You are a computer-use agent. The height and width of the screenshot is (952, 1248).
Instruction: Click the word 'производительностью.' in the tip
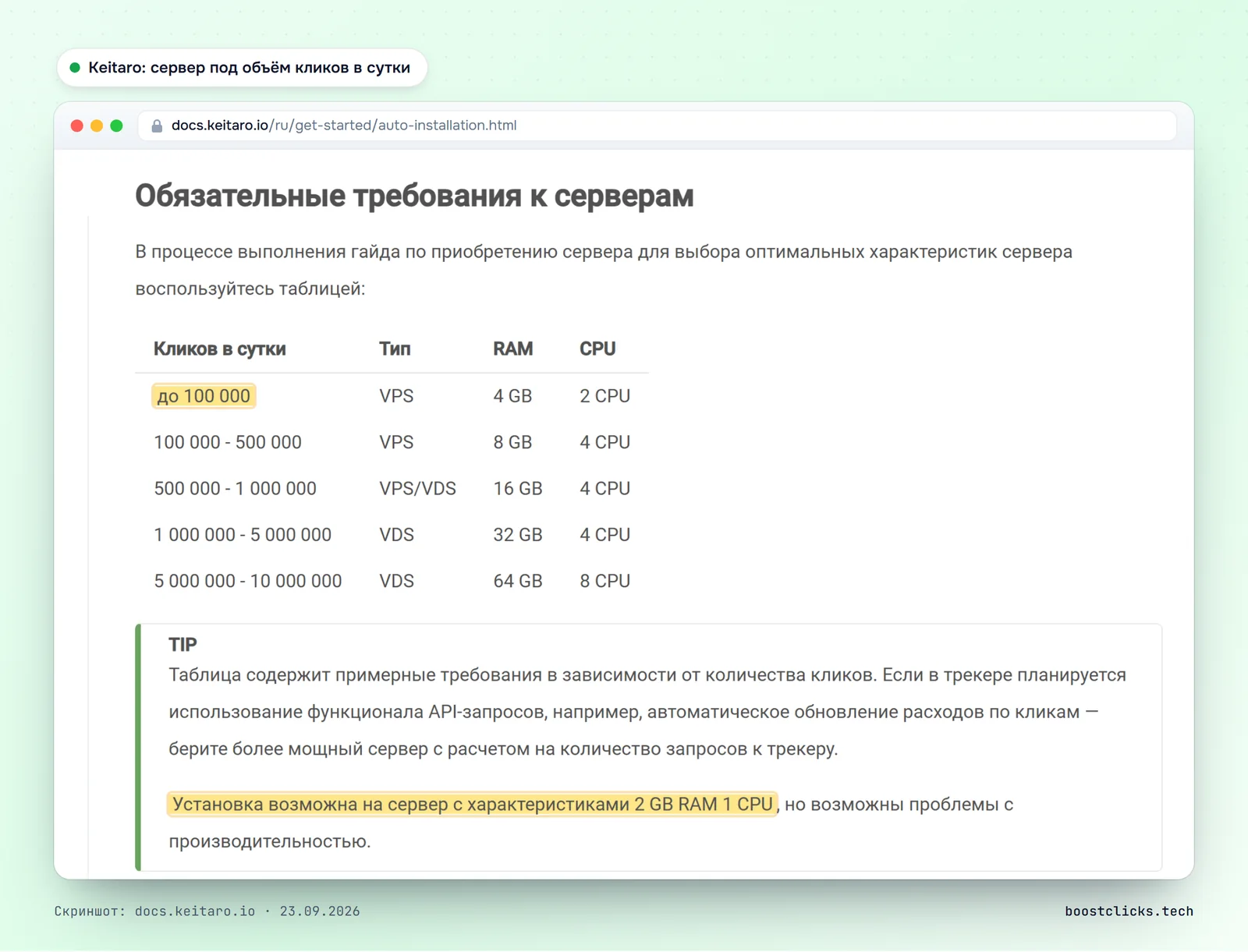coord(270,842)
